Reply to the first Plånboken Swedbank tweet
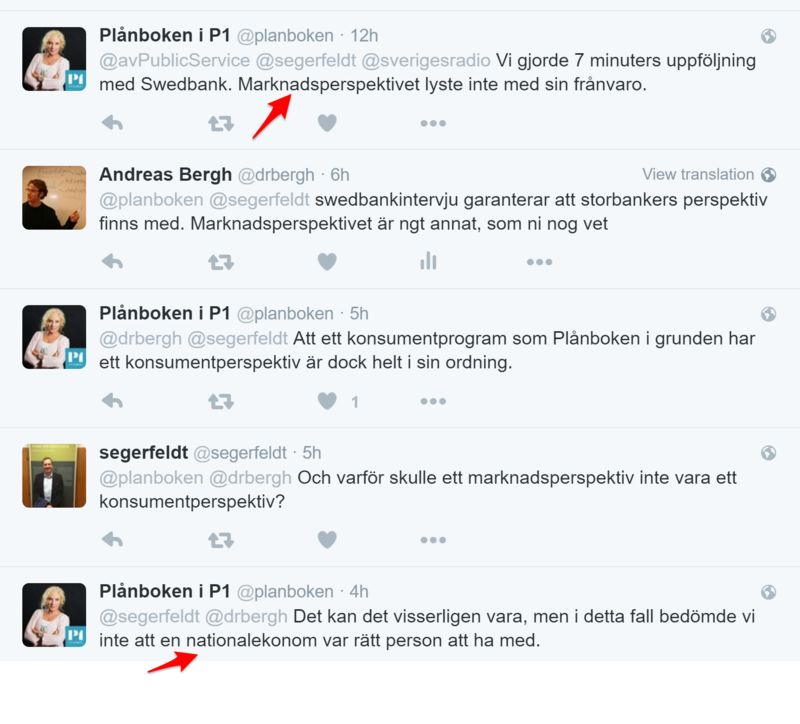 [x=112, y=123]
